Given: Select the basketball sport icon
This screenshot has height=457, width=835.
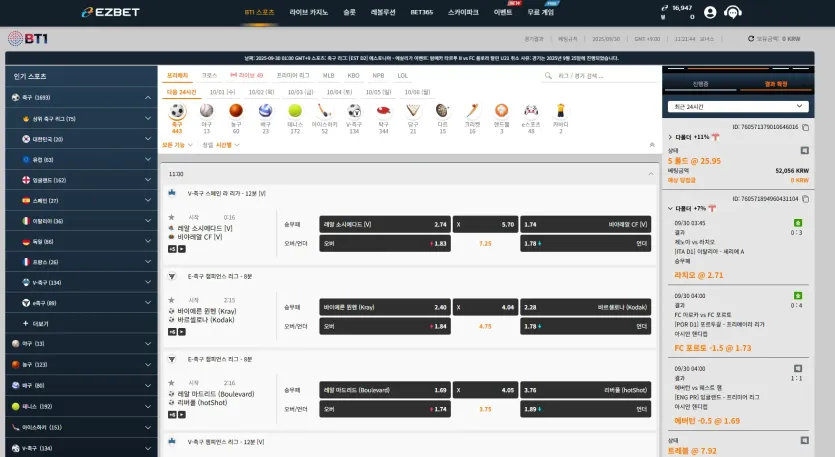Looking at the screenshot, I should click(236, 111).
